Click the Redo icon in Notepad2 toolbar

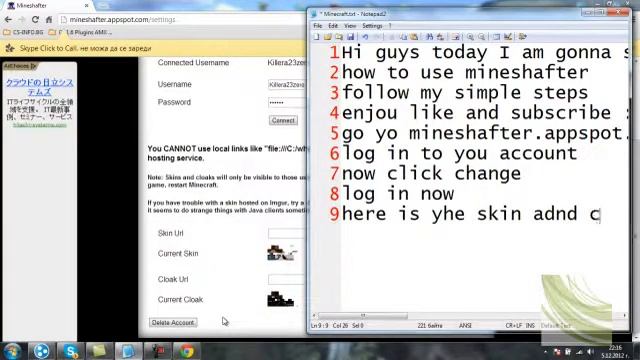pyautogui.click(x=377, y=37)
